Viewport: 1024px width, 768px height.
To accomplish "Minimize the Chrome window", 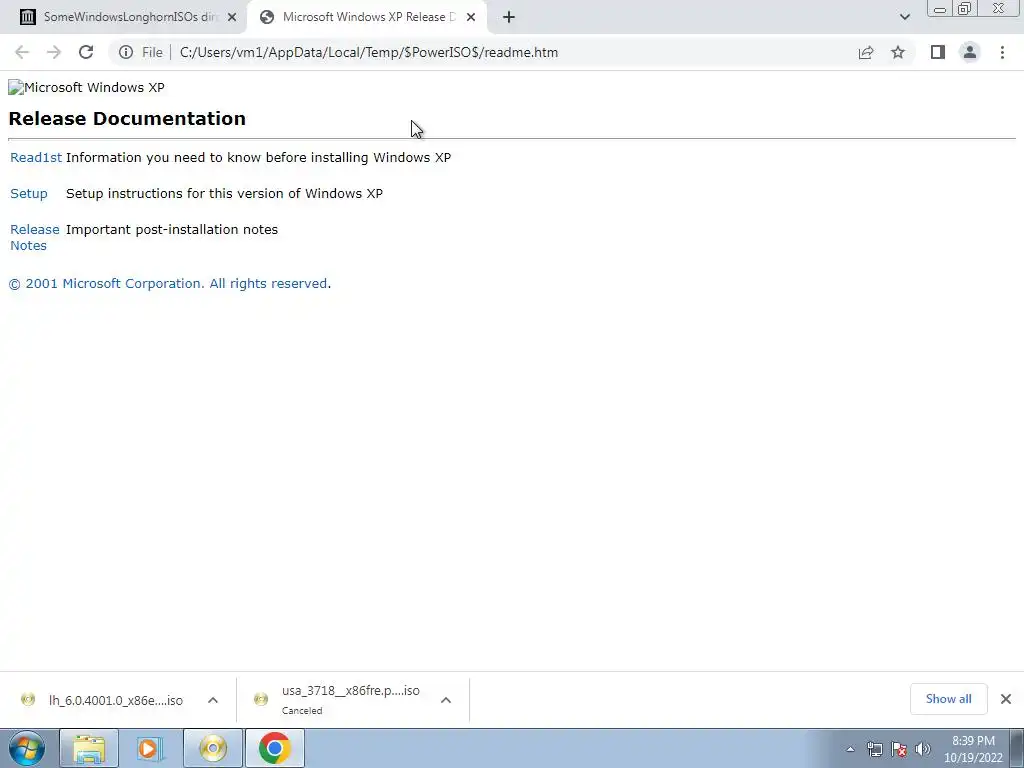I will (x=940, y=9).
